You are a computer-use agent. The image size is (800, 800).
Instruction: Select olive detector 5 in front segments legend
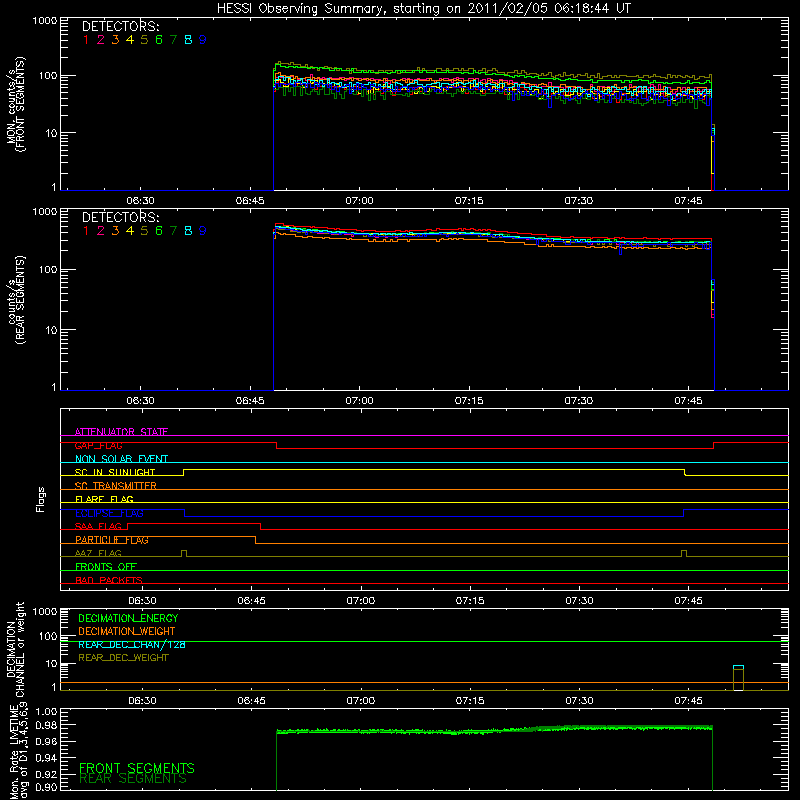point(144,40)
